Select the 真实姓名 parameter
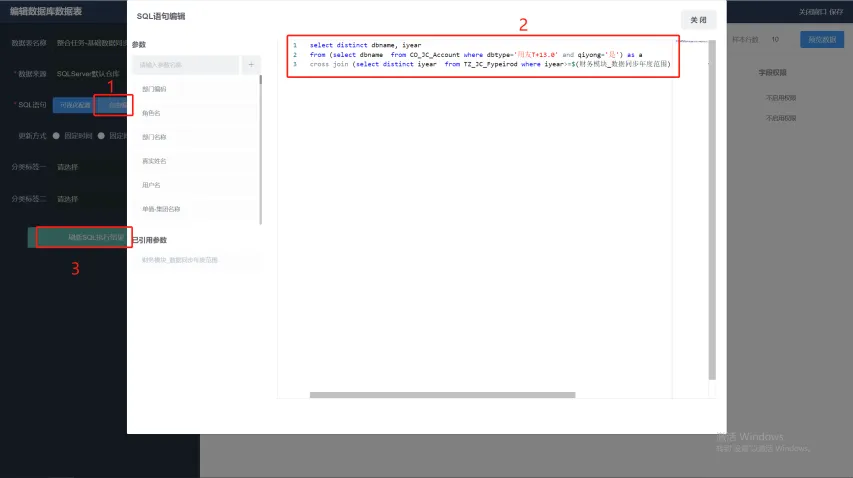This screenshot has width=853, height=478. pos(195,161)
